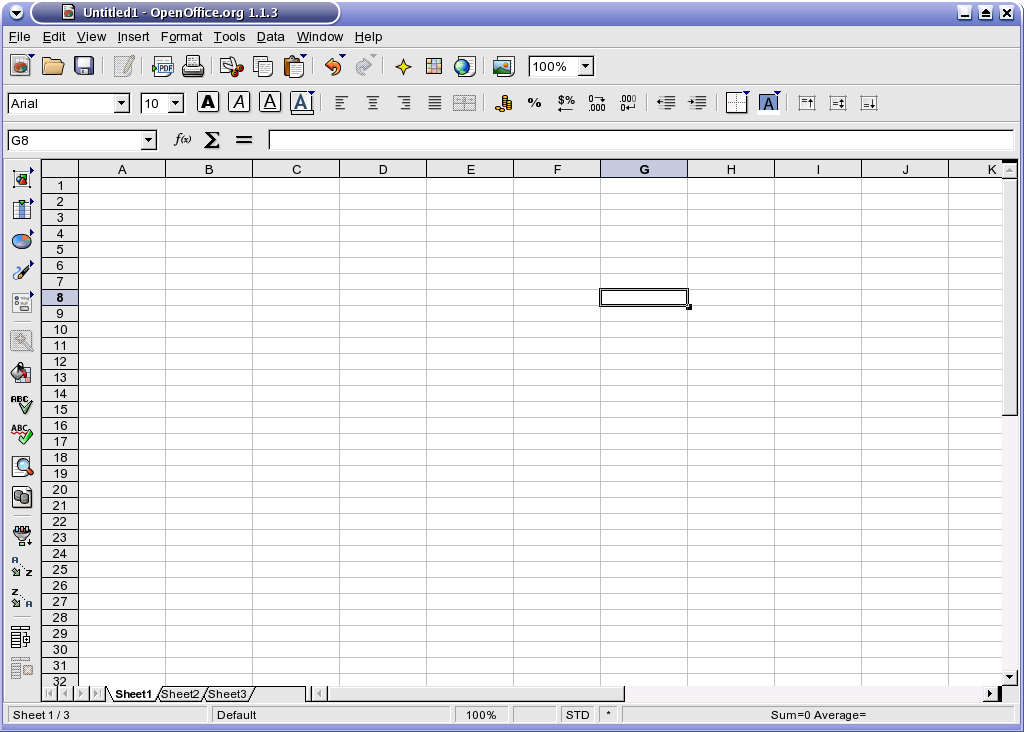Viewport: 1024px width, 732px height.
Task: Click the vertical scrollbar down arrow
Action: 1010,677
